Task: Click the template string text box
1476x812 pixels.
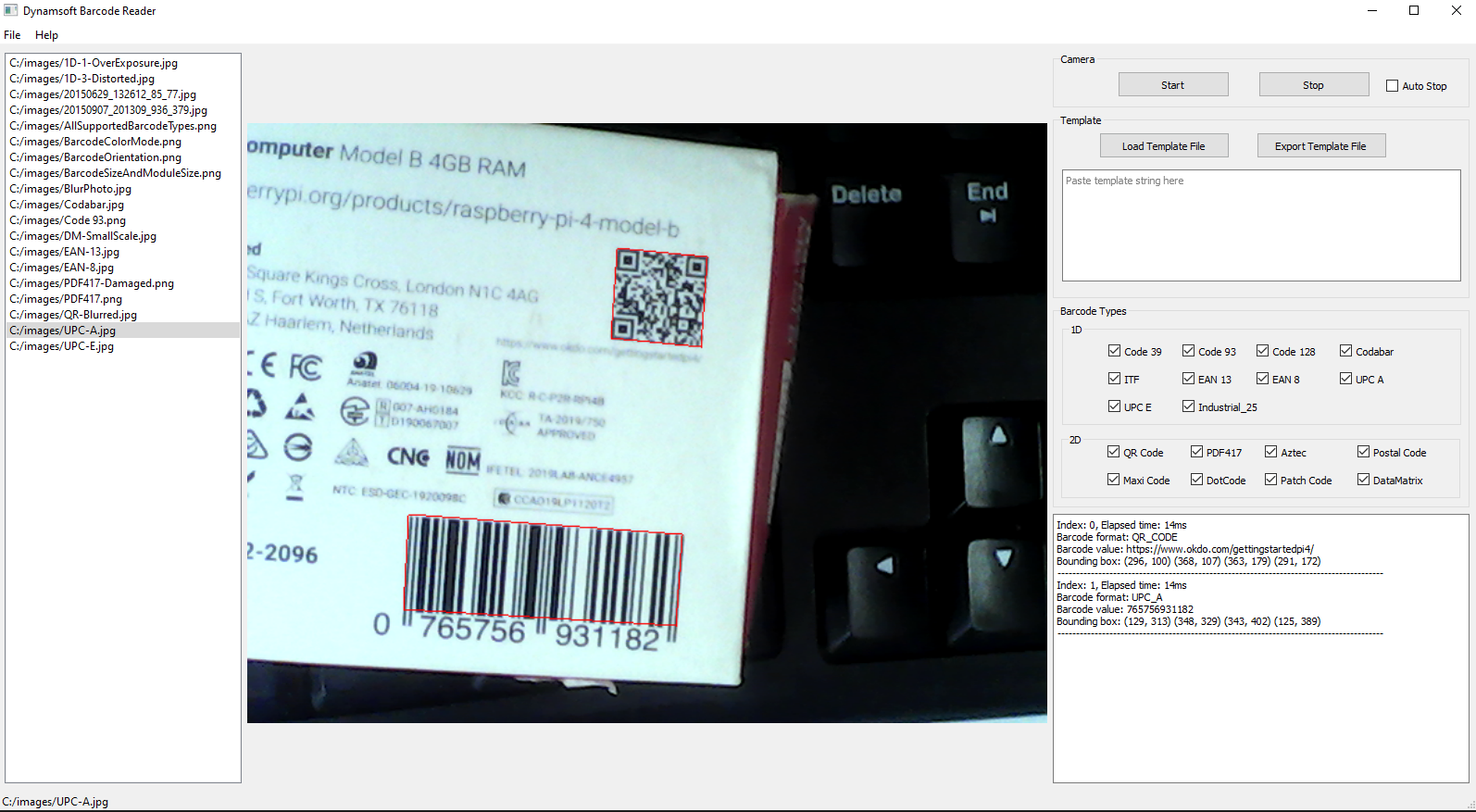Action: point(1260,225)
